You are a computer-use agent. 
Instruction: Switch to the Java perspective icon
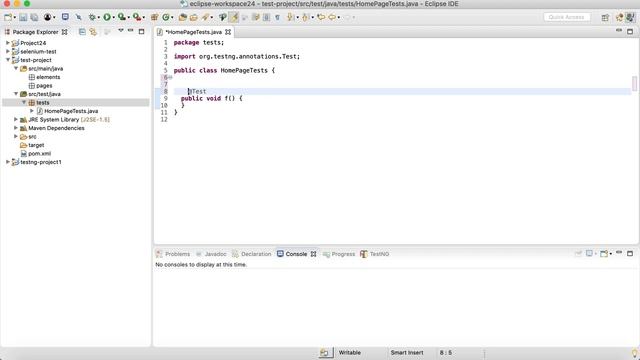[620, 17]
